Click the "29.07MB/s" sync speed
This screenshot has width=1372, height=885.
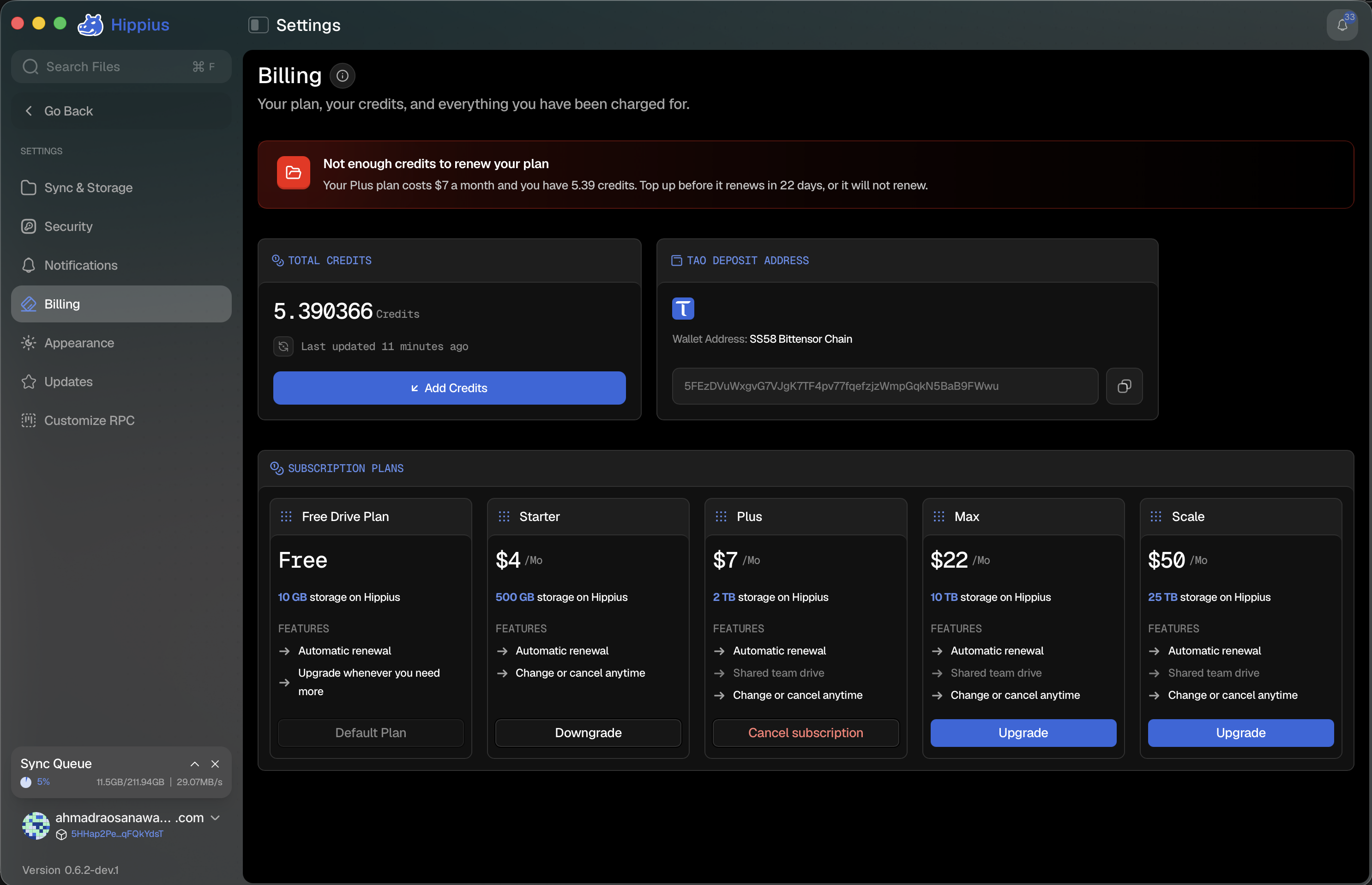(199, 782)
